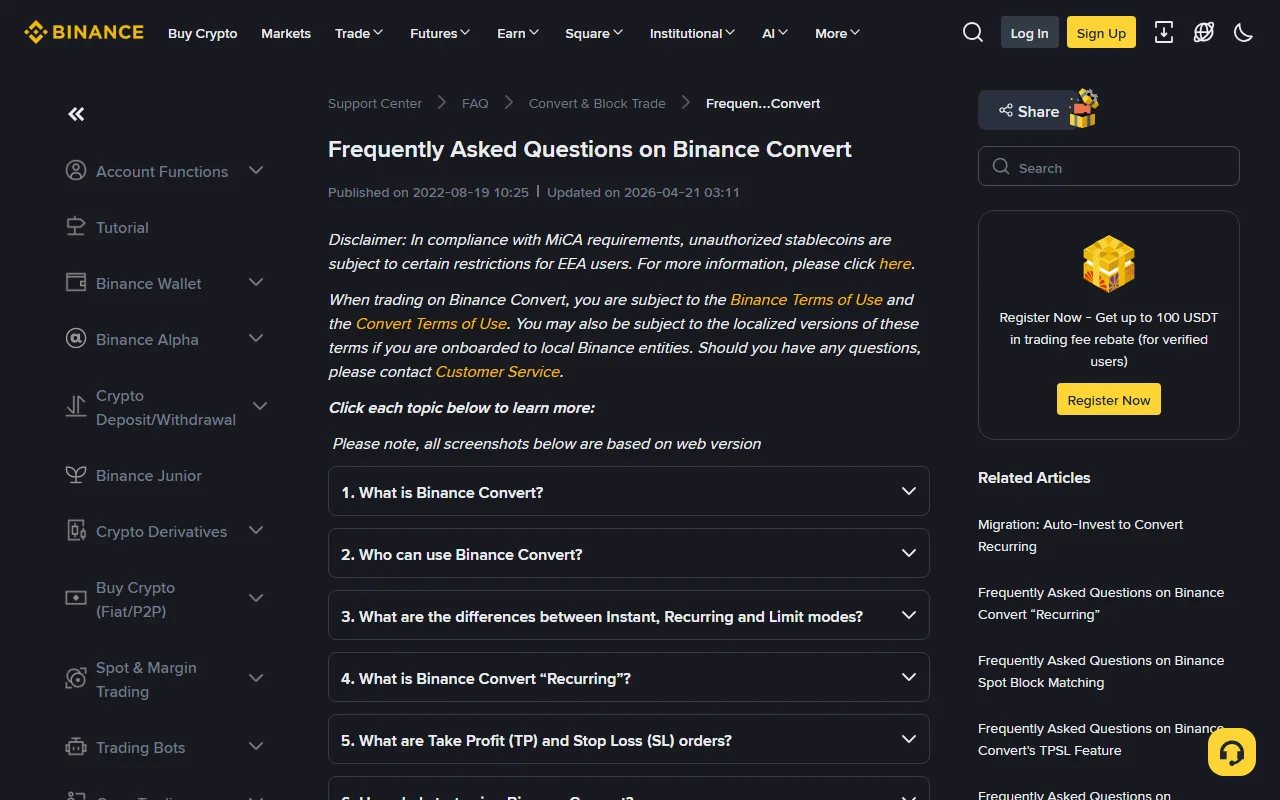
Task: Click the Log In button
Action: pos(1030,33)
